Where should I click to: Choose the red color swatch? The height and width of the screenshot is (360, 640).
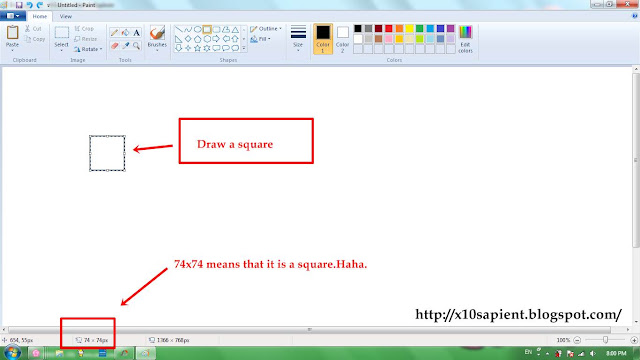(389, 28)
